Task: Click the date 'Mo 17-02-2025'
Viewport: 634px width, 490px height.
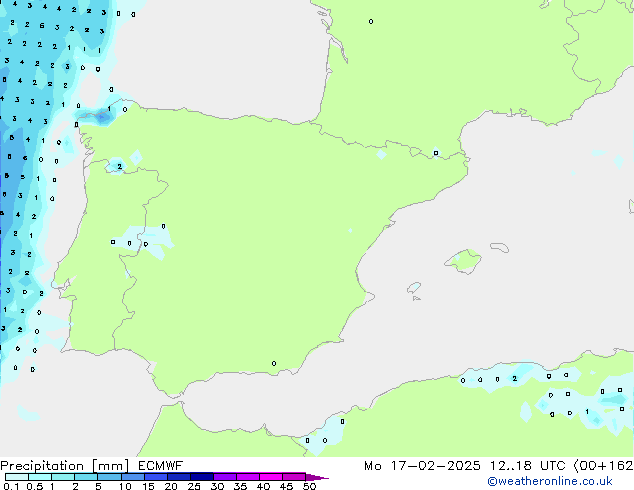Action: click(422, 466)
